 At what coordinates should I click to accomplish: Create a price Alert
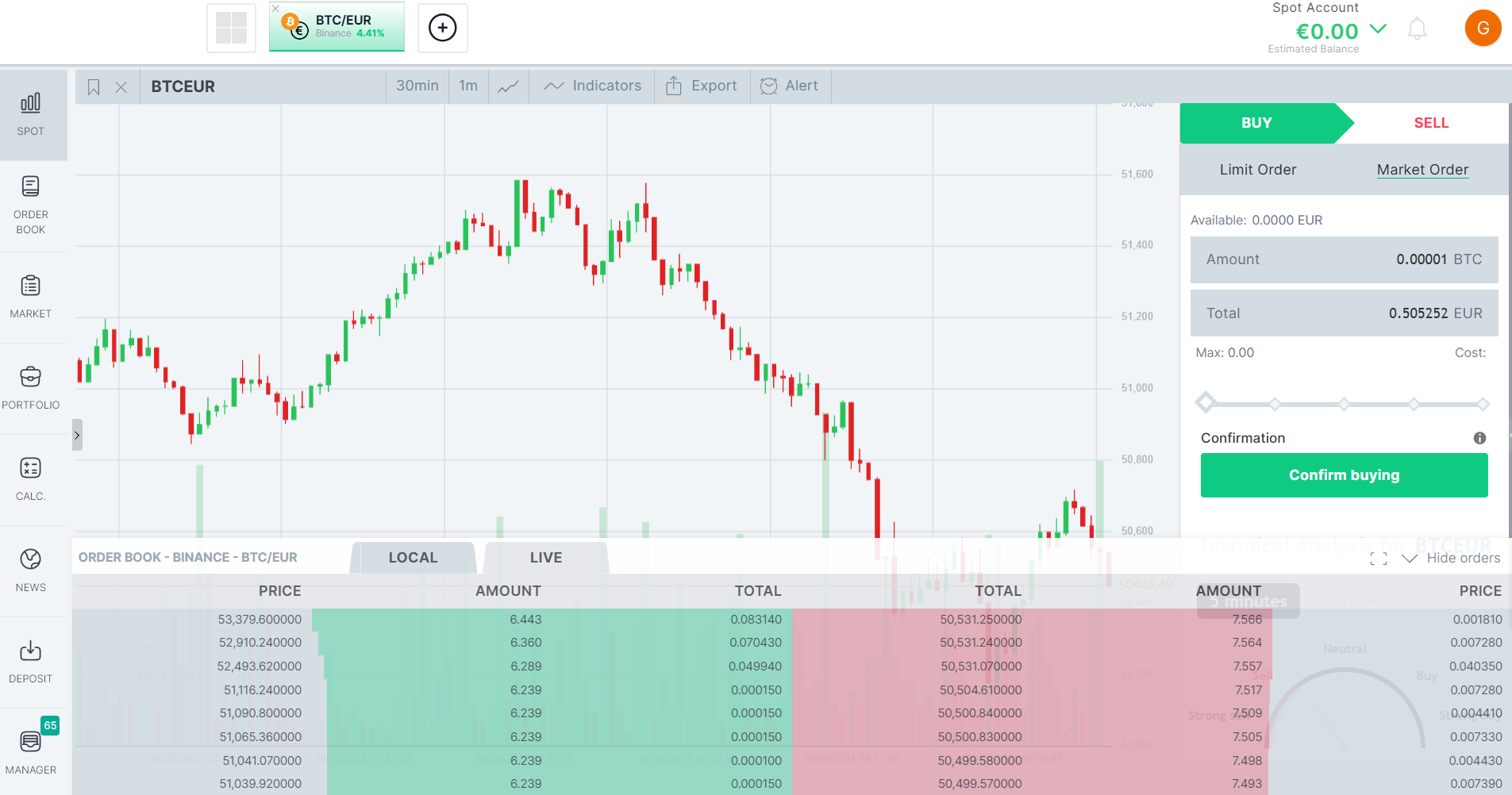tap(790, 86)
